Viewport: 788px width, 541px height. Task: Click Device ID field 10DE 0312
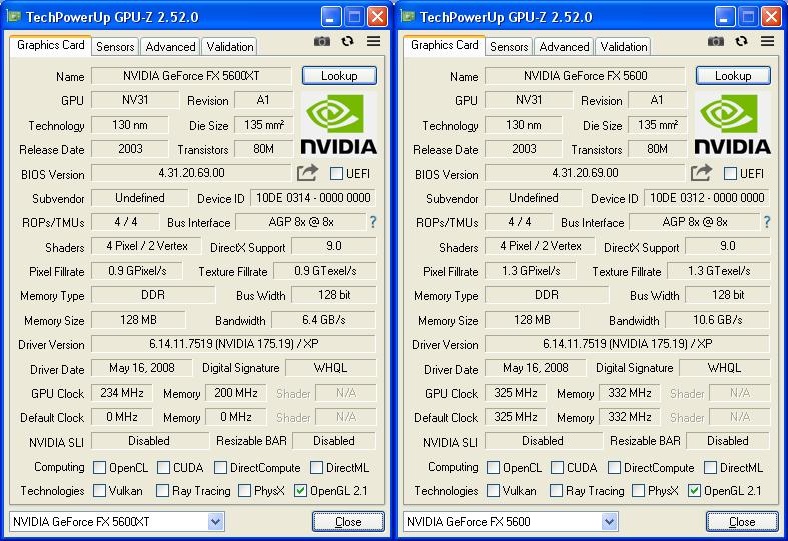click(707, 197)
